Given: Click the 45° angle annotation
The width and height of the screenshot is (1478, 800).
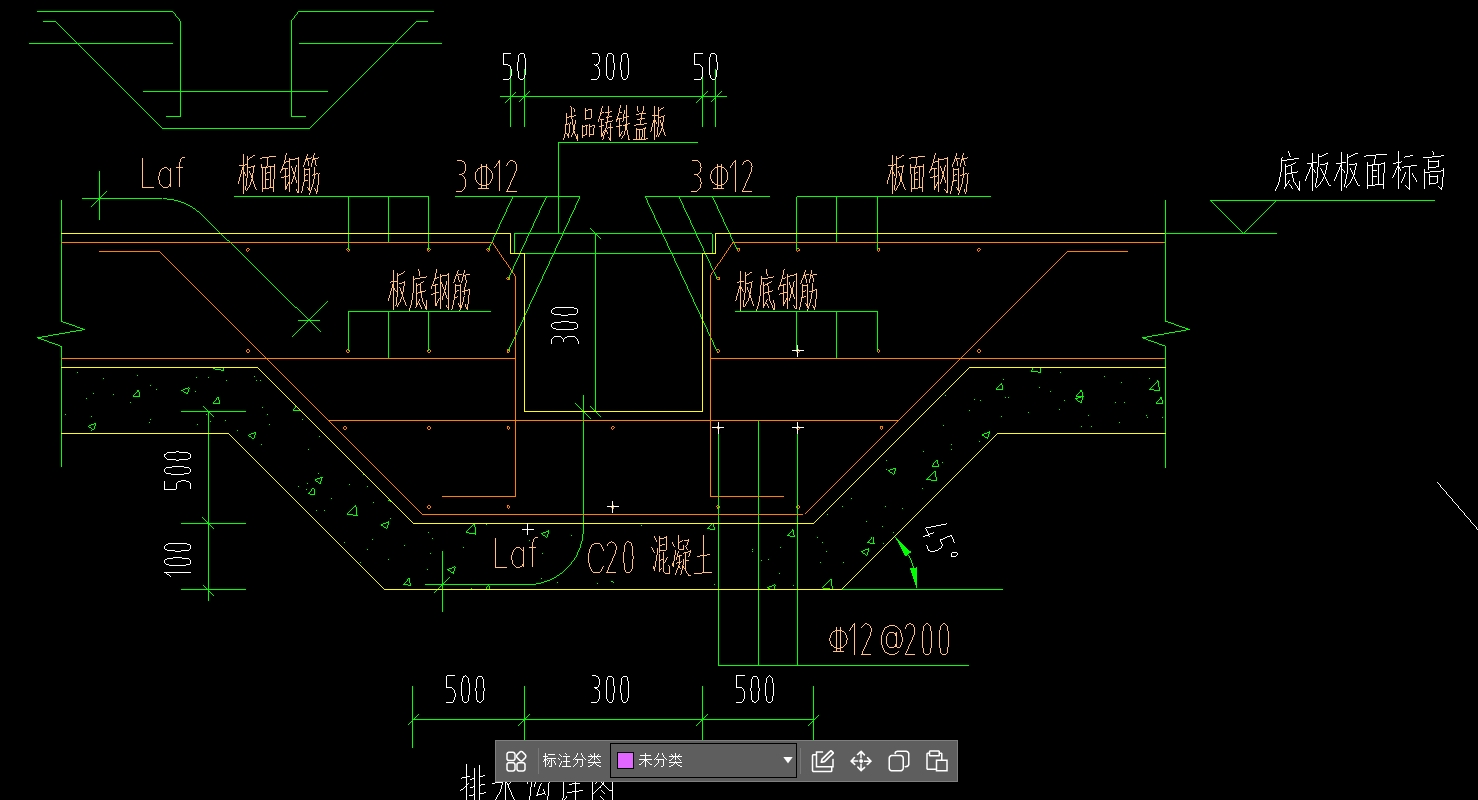Looking at the screenshot, I should (941, 543).
